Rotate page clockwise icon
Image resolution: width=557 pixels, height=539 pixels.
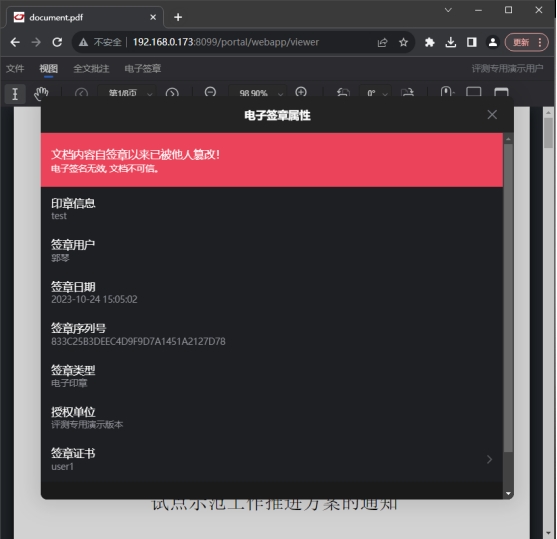(407, 93)
